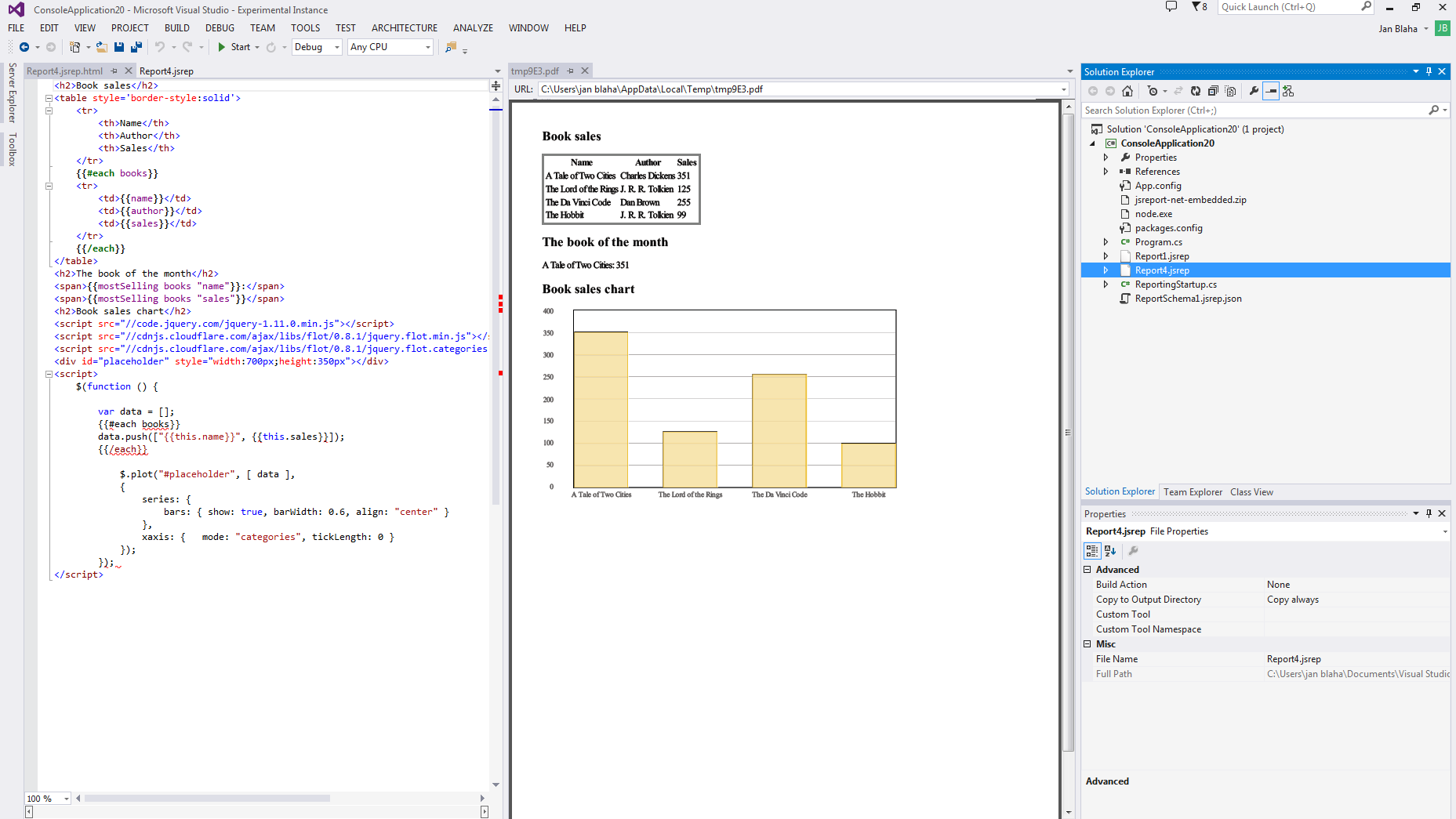Expand the Report1.jsrep node
This screenshot has height=819, width=1456.
pos(1106,256)
